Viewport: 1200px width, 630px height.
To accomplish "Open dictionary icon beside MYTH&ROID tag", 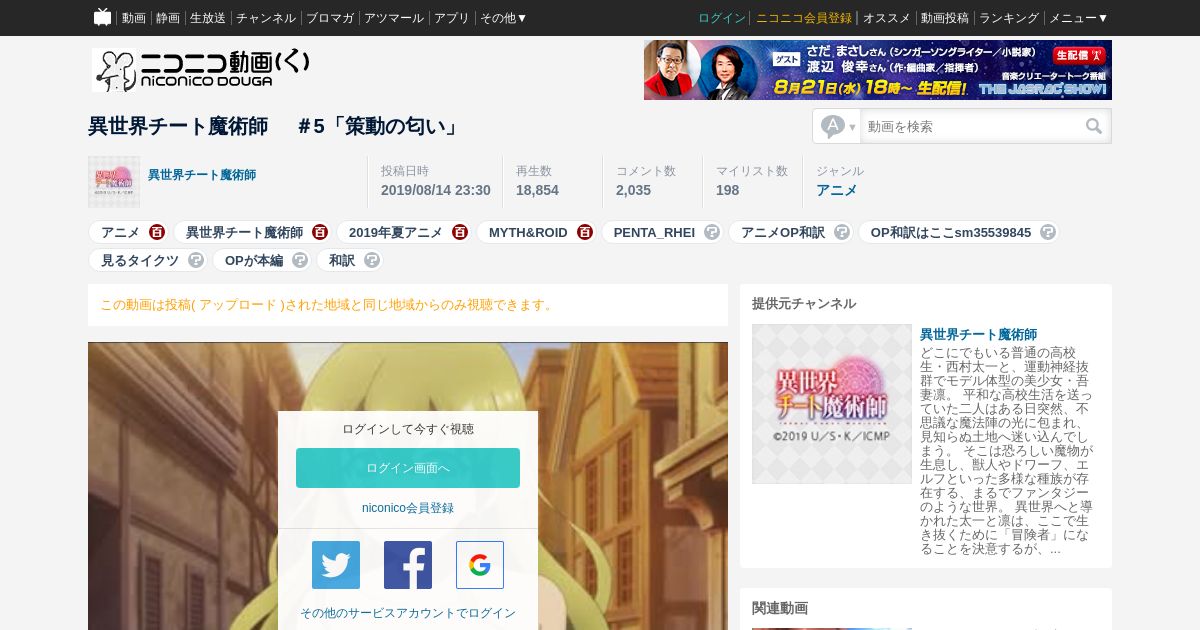I will [x=585, y=232].
